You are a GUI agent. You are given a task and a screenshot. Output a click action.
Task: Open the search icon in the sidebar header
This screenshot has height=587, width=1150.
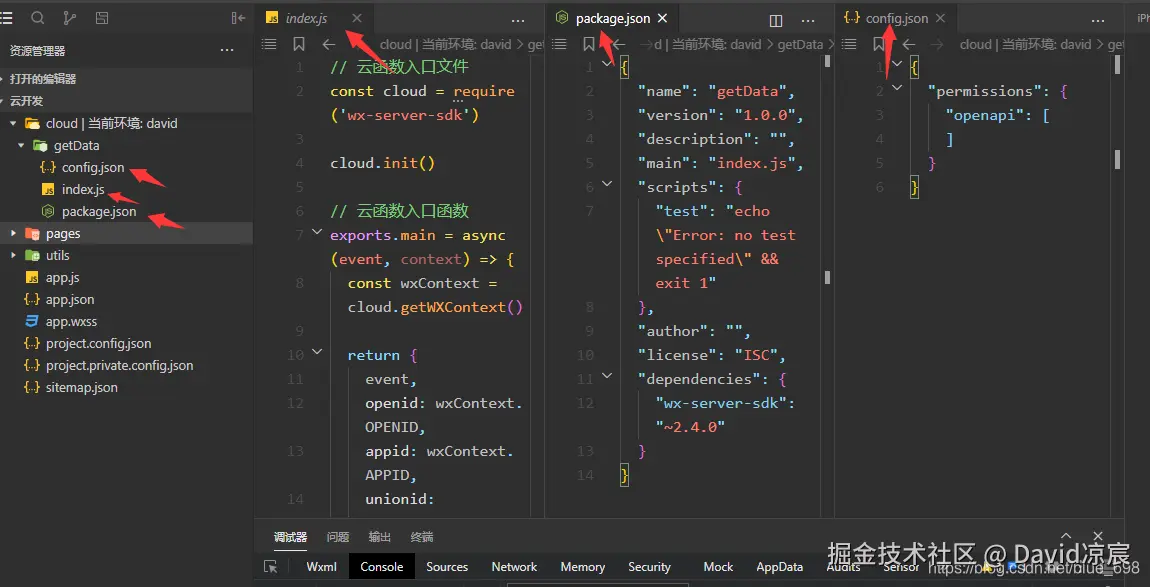click(37, 18)
